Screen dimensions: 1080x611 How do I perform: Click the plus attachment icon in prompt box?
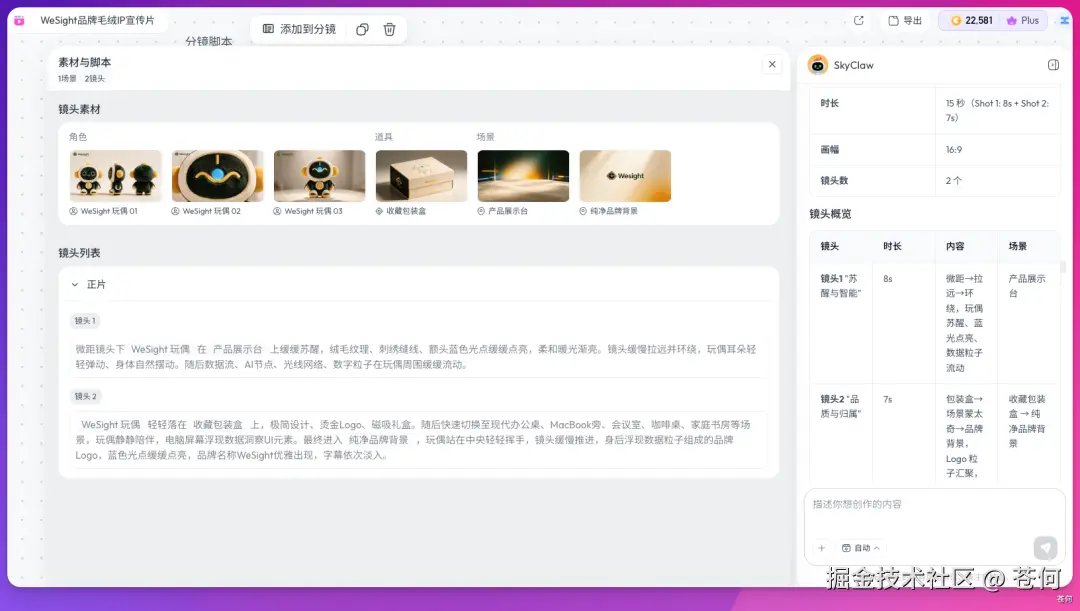(822, 548)
